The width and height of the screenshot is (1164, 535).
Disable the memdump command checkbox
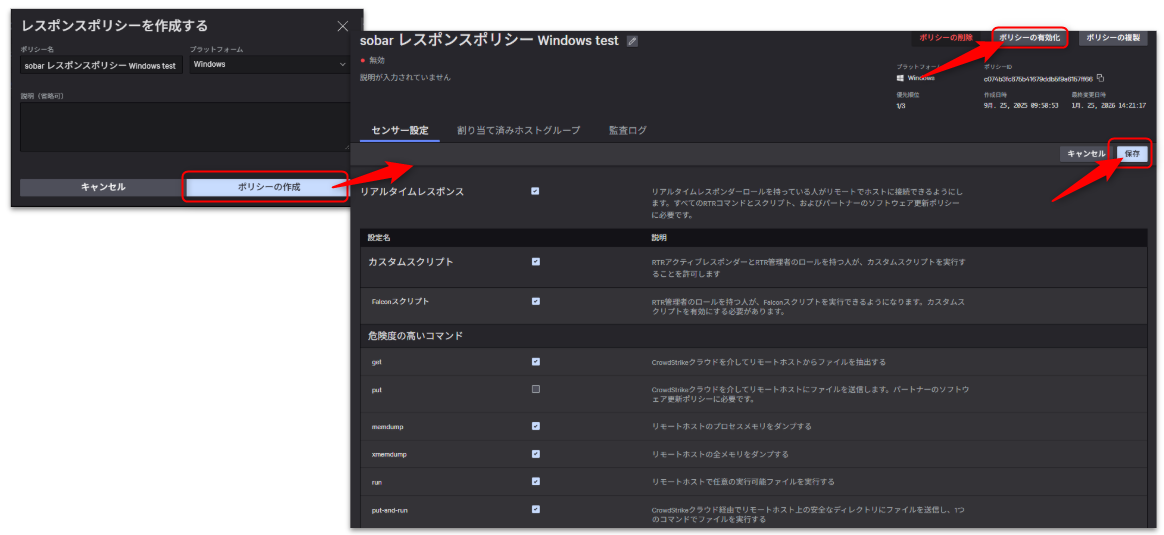tap(536, 426)
